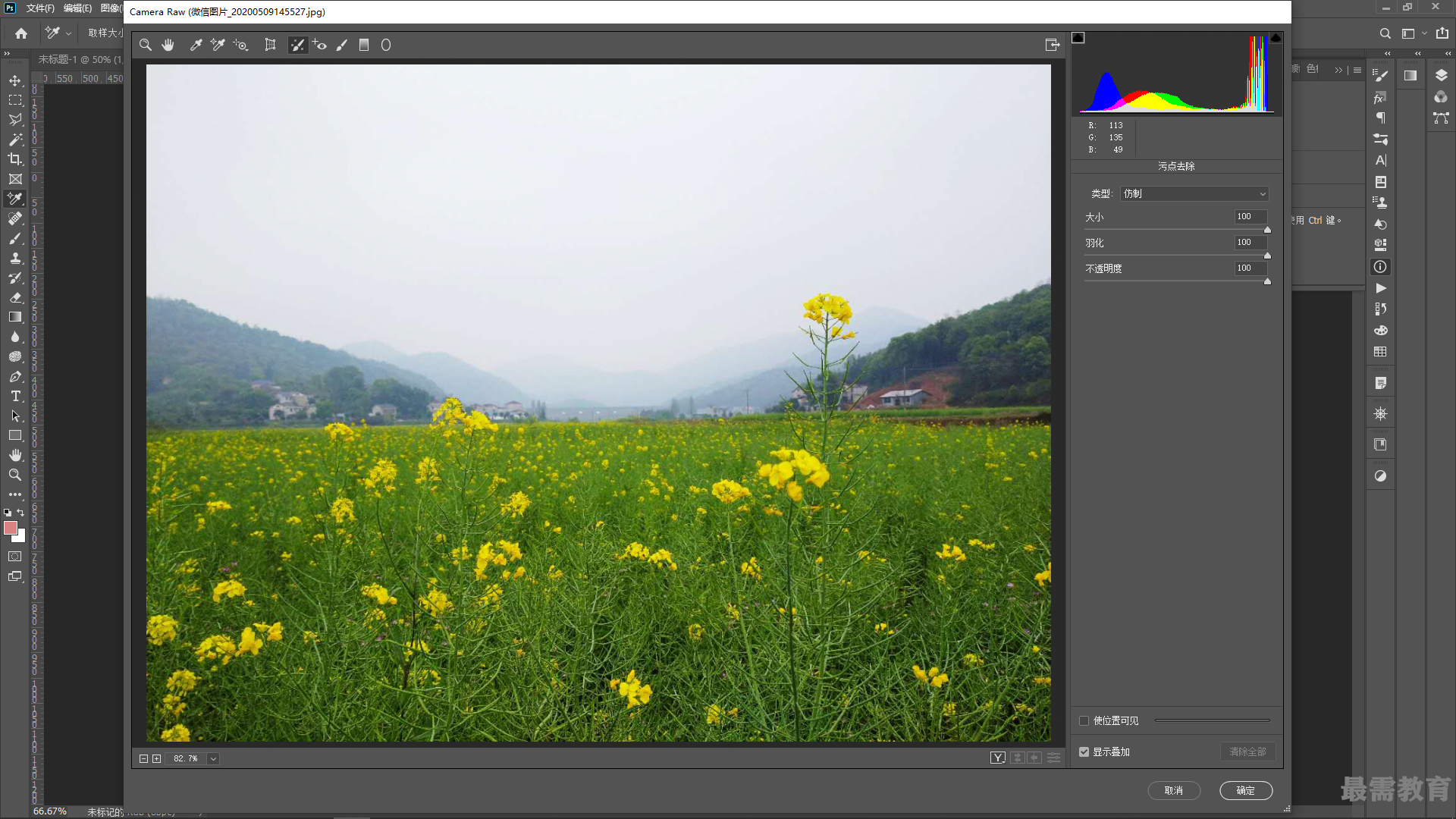Select the Healing Brush tool in Photoshop
Viewport: 1456px width, 819px height.
point(15,219)
